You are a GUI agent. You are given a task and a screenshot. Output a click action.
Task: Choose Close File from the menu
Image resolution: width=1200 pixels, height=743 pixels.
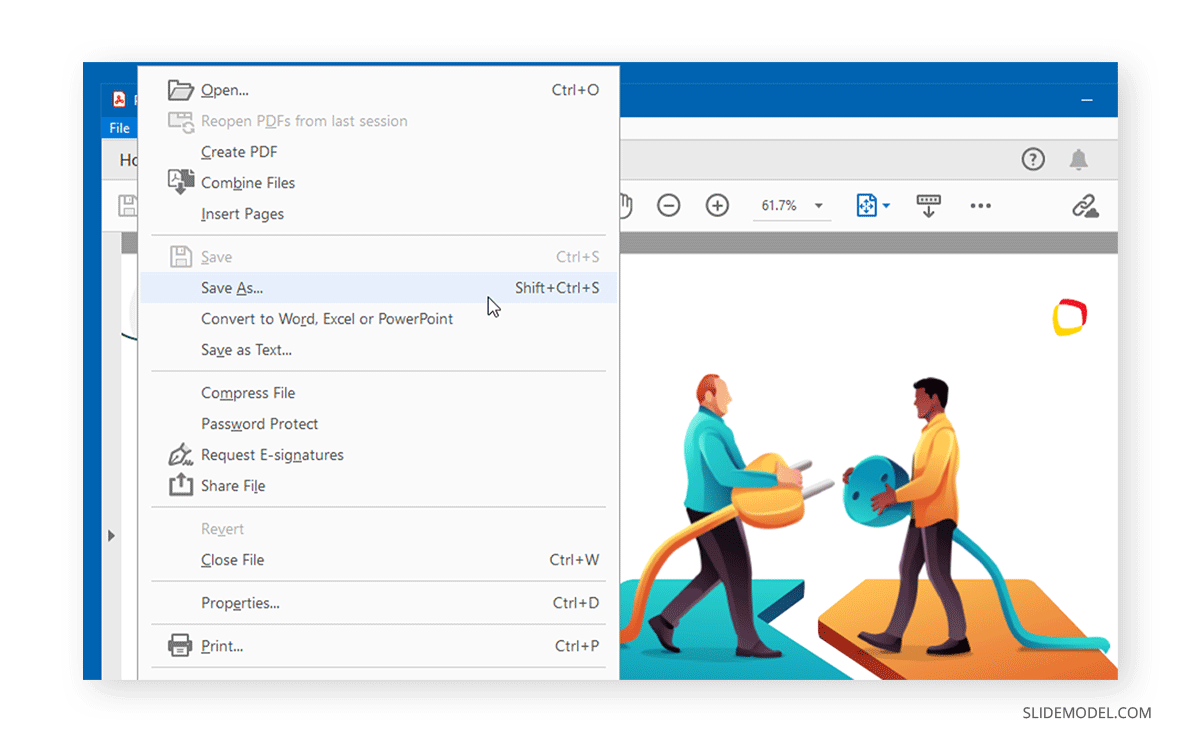point(378,560)
